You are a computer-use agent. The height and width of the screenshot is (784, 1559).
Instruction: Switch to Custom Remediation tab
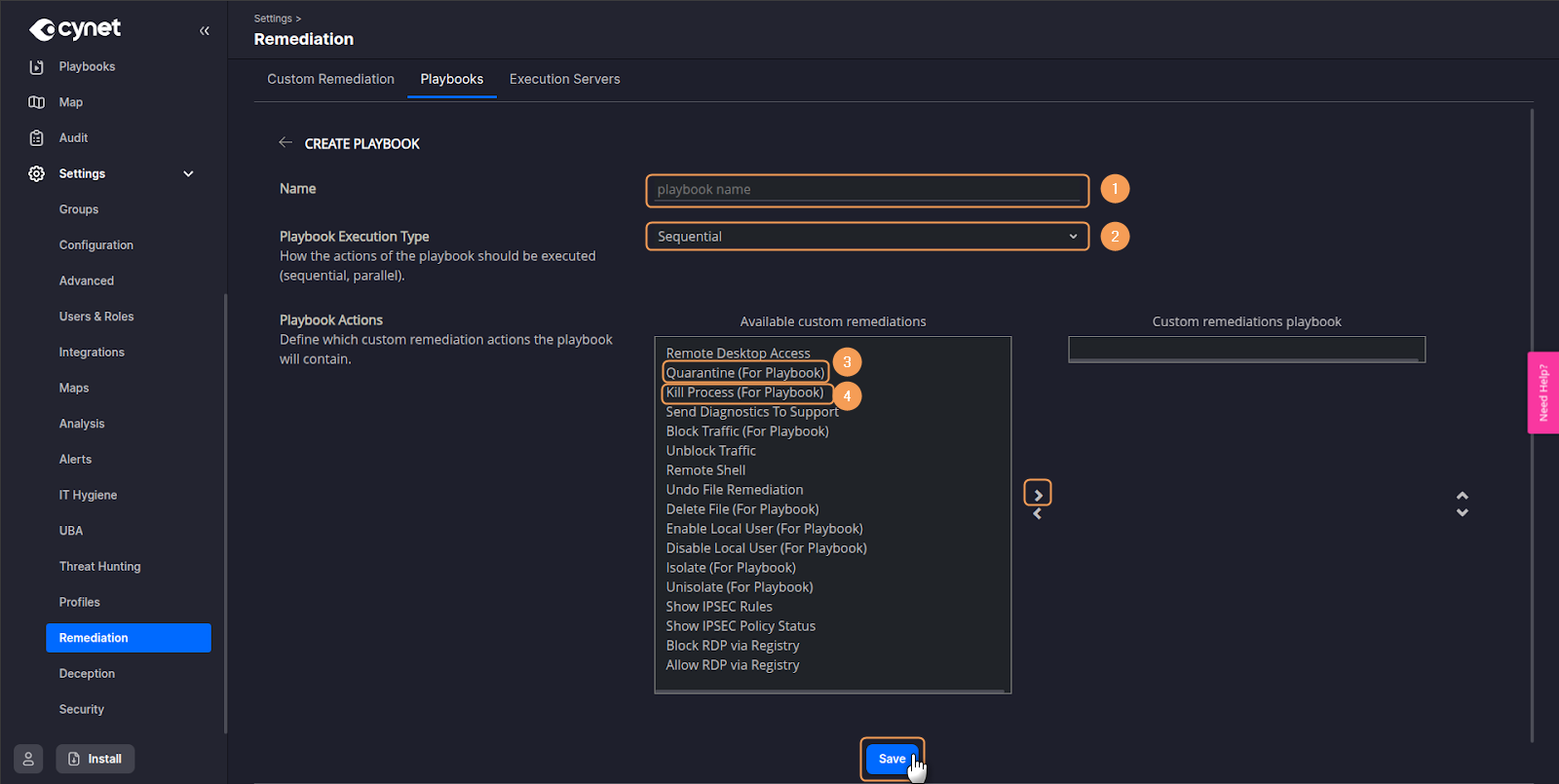pyautogui.click(x=330, y=79)
